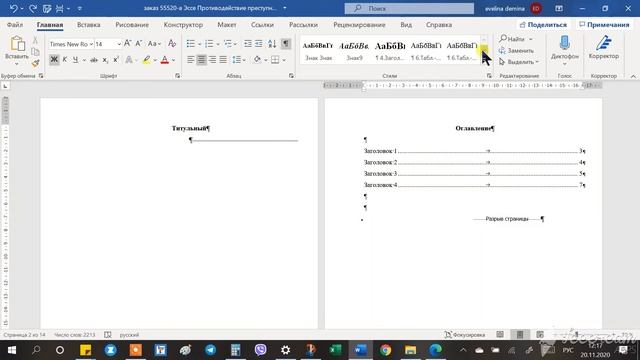Decrease font size with small A icon

(x=138, y=43)
